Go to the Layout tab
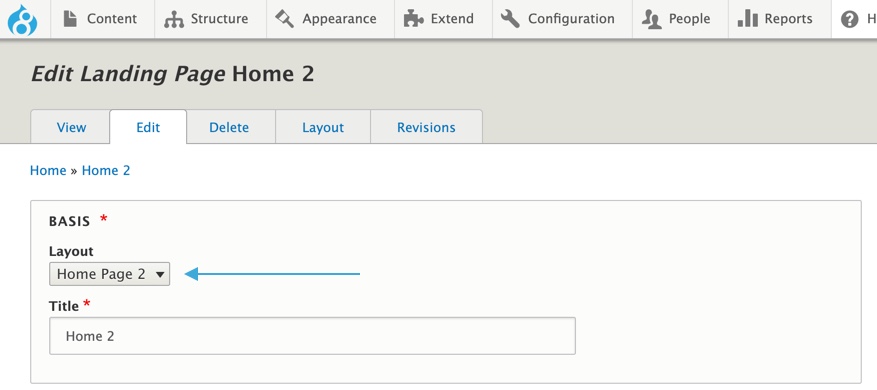This screenshot has width=877, height=390. (x=323, y=128)
